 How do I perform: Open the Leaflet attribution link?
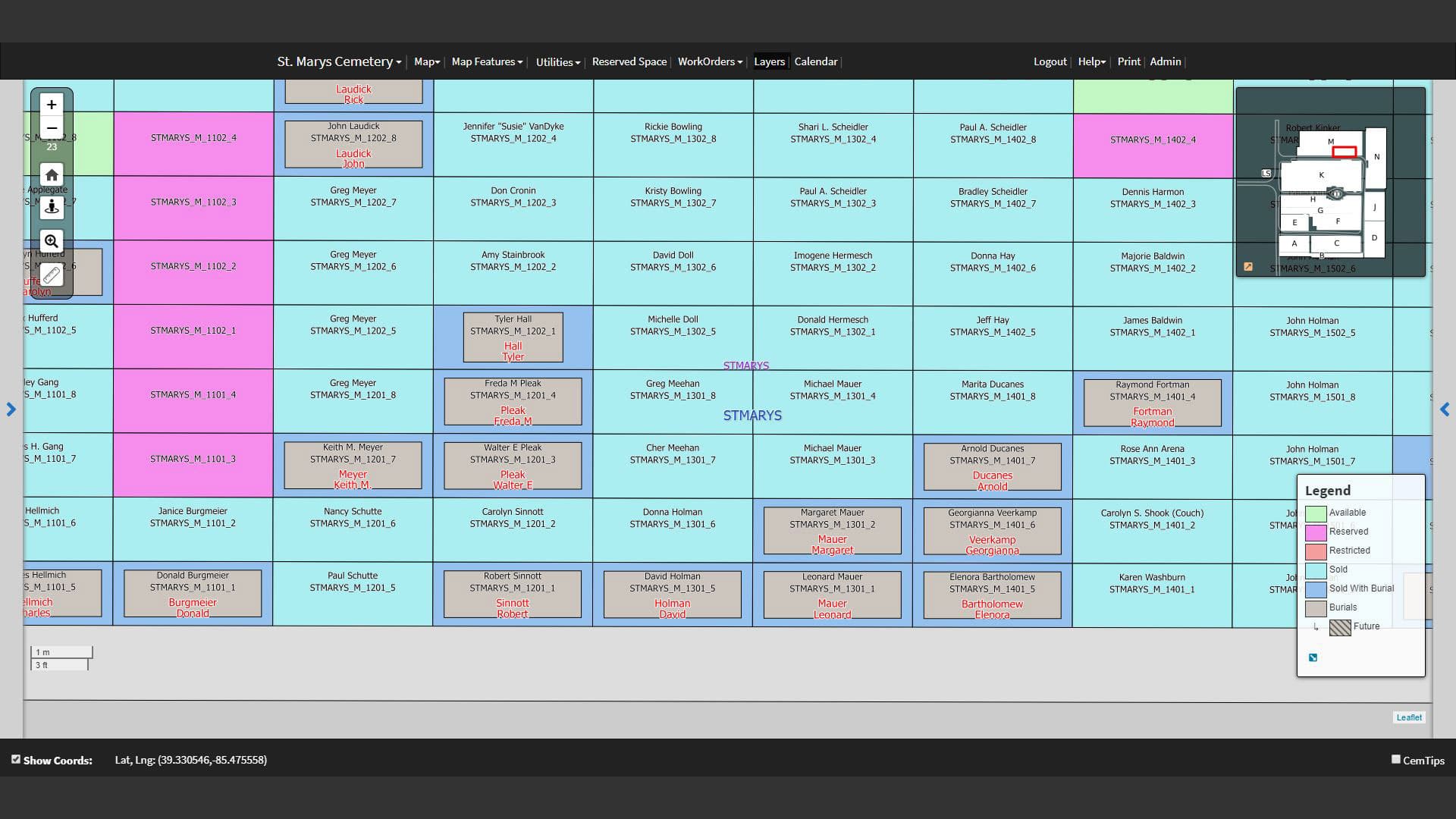(x=1409, y=717)
